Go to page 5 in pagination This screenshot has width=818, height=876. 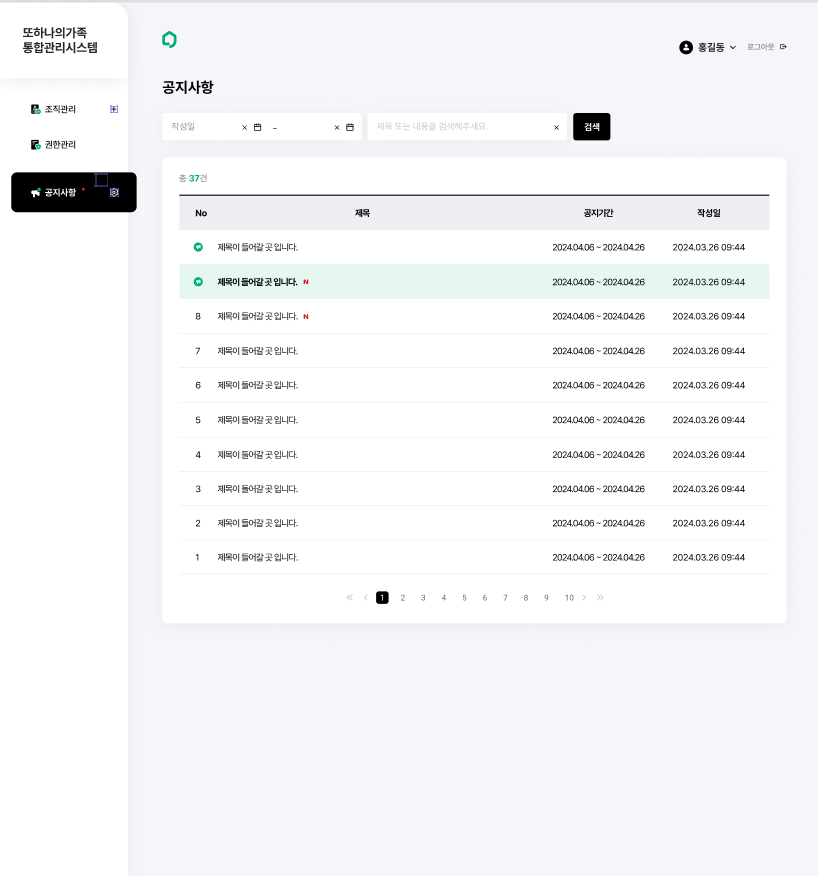tap(464, 598)
